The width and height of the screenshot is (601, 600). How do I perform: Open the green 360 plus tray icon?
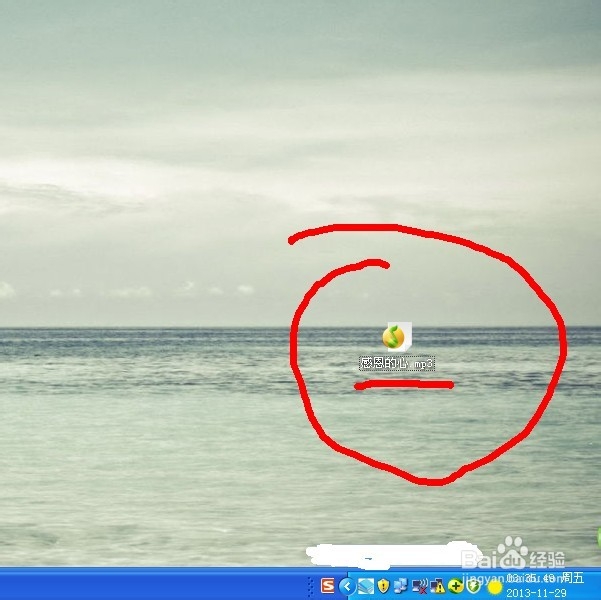[455, 586]
